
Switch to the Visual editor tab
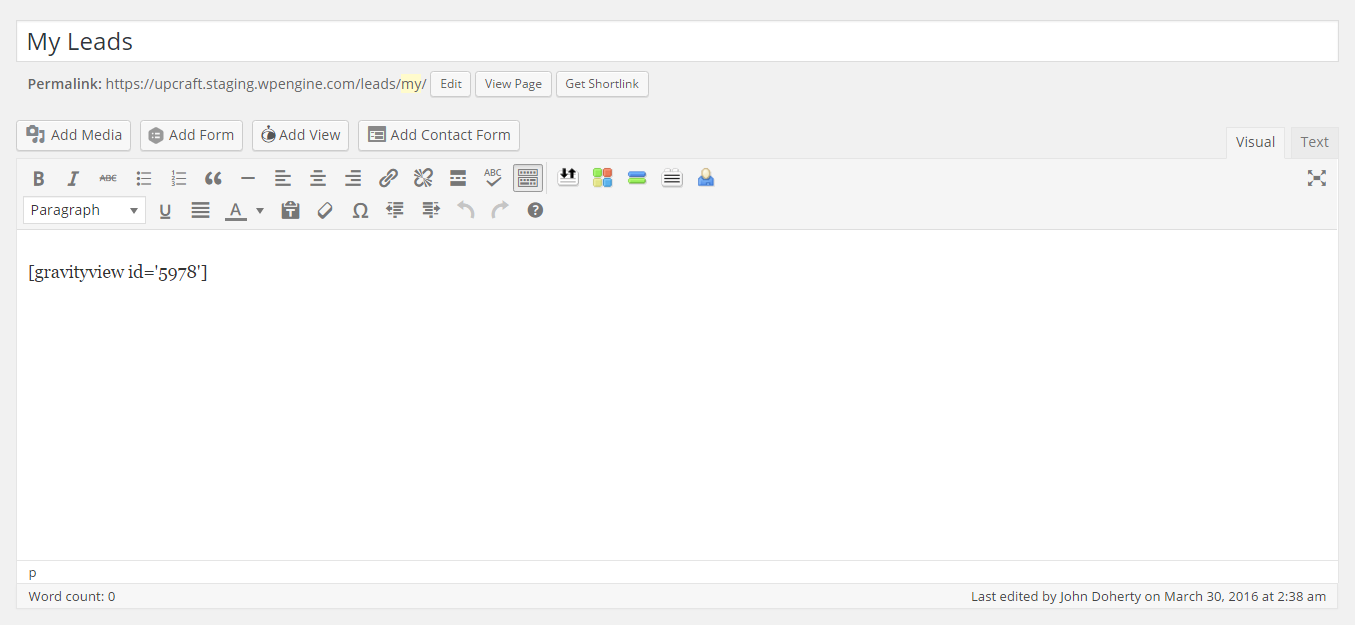tap(1255, 142)
